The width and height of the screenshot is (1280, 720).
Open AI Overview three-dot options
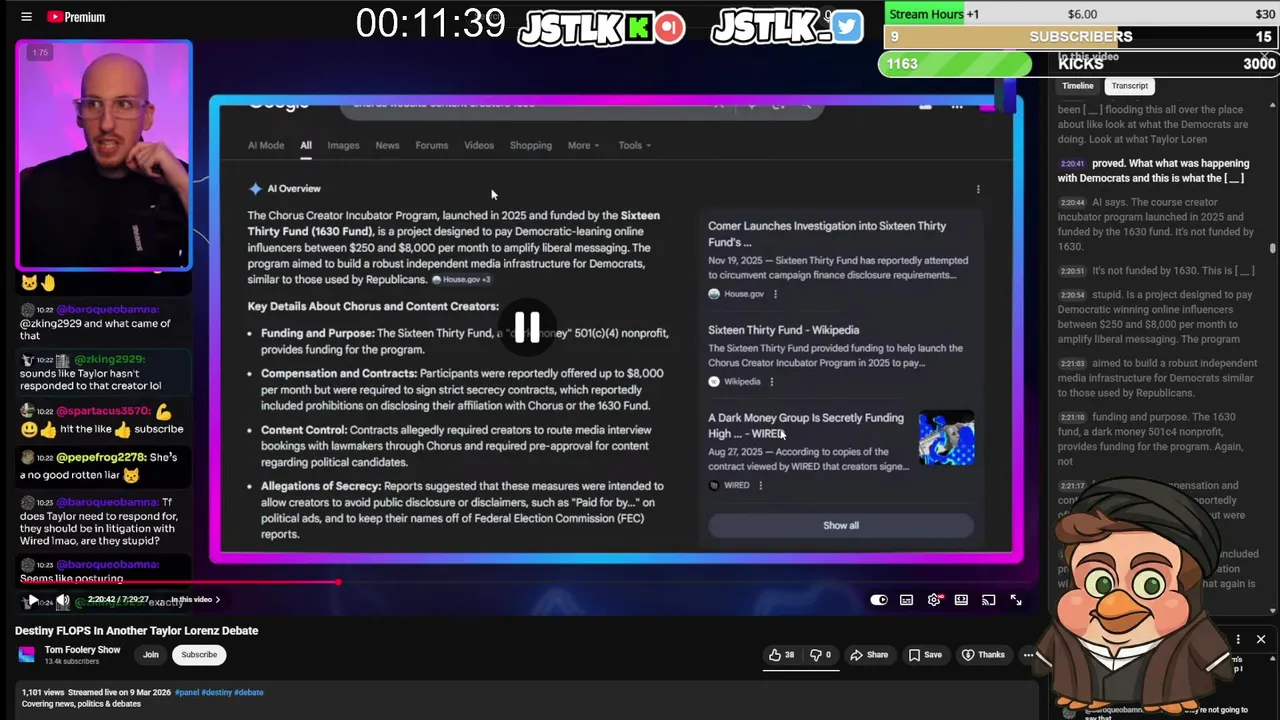coord(978,189)
